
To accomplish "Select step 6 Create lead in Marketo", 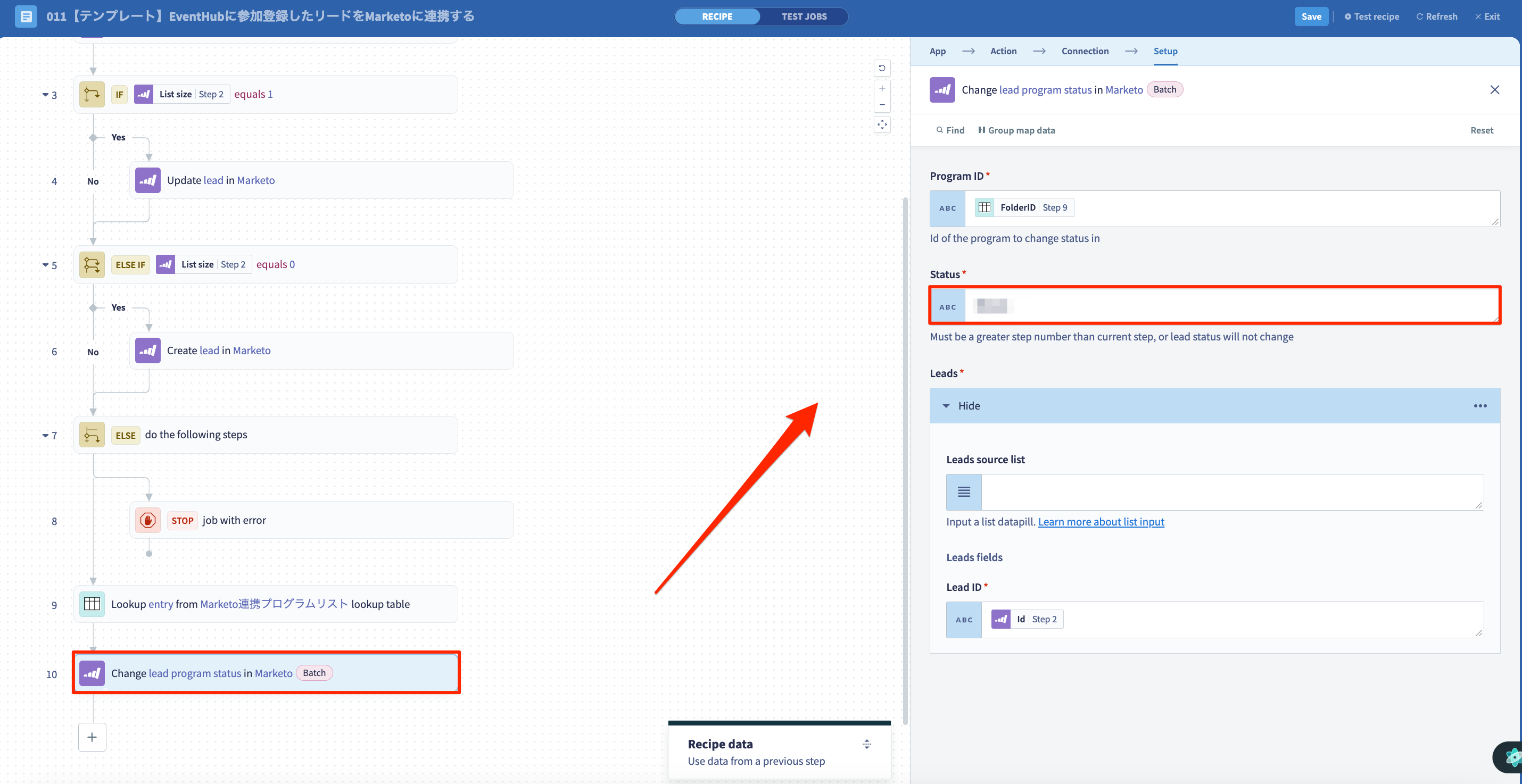I will tap(321, 350).
